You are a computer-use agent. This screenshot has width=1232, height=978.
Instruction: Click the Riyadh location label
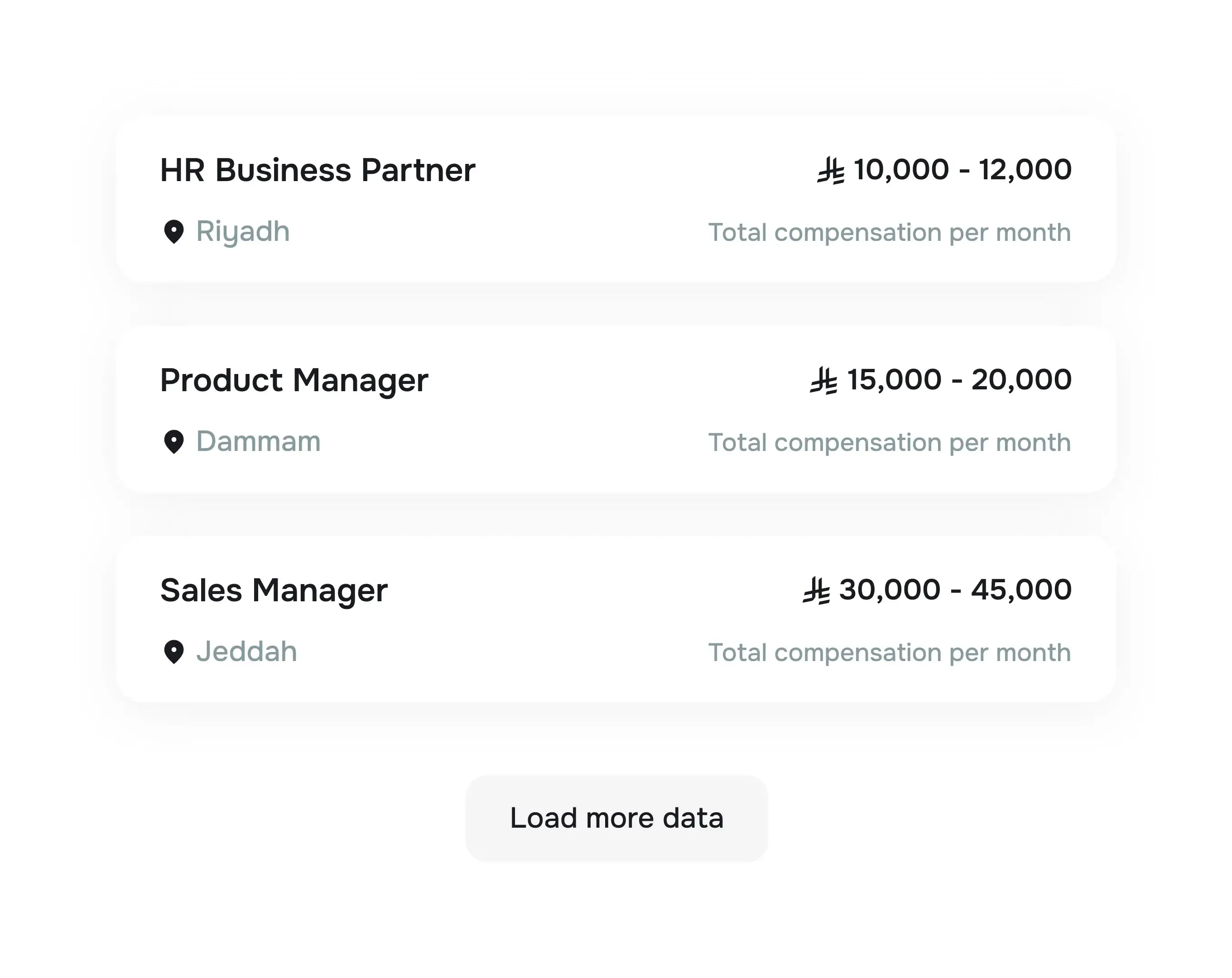(243, 232)
